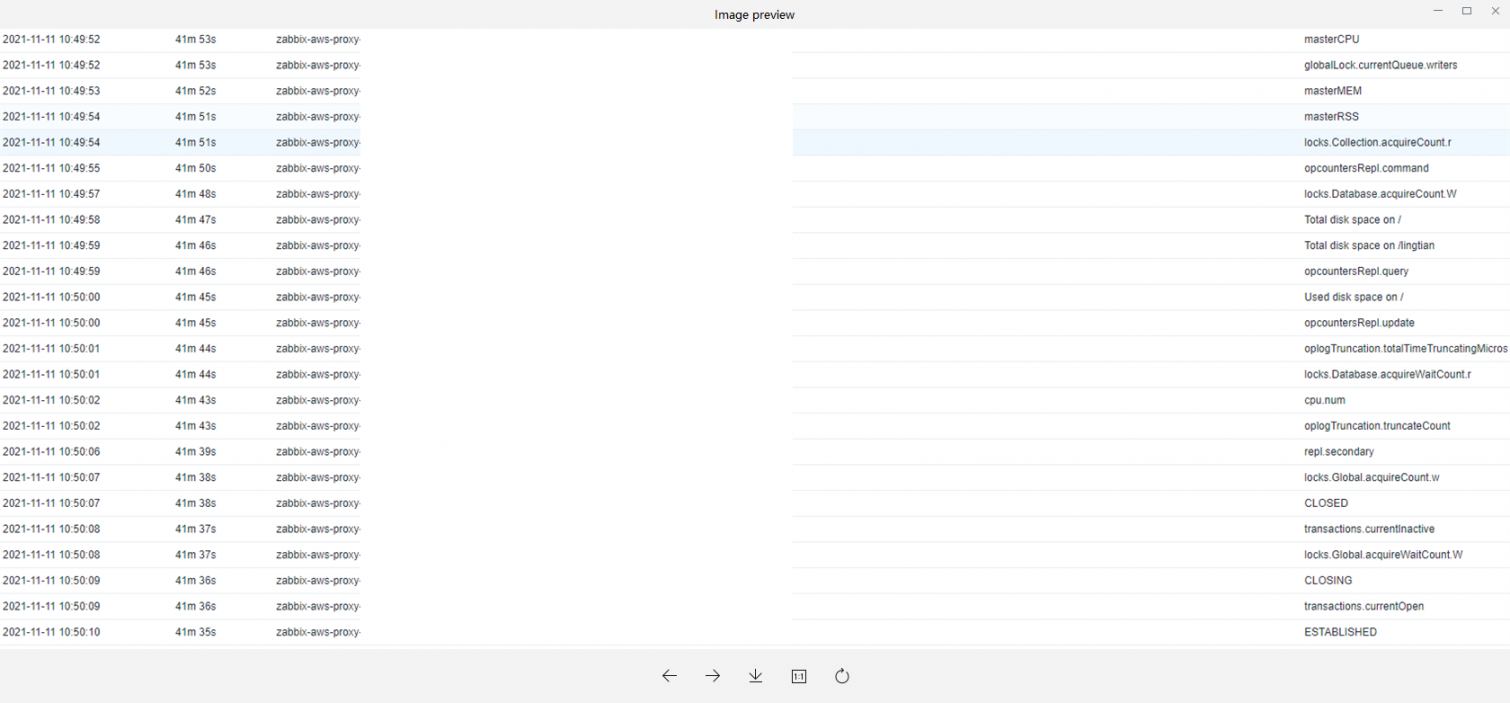Click 'opcountersRepl.command' entry
The width and height of the screenshot is (1510, 703).
1366,168
